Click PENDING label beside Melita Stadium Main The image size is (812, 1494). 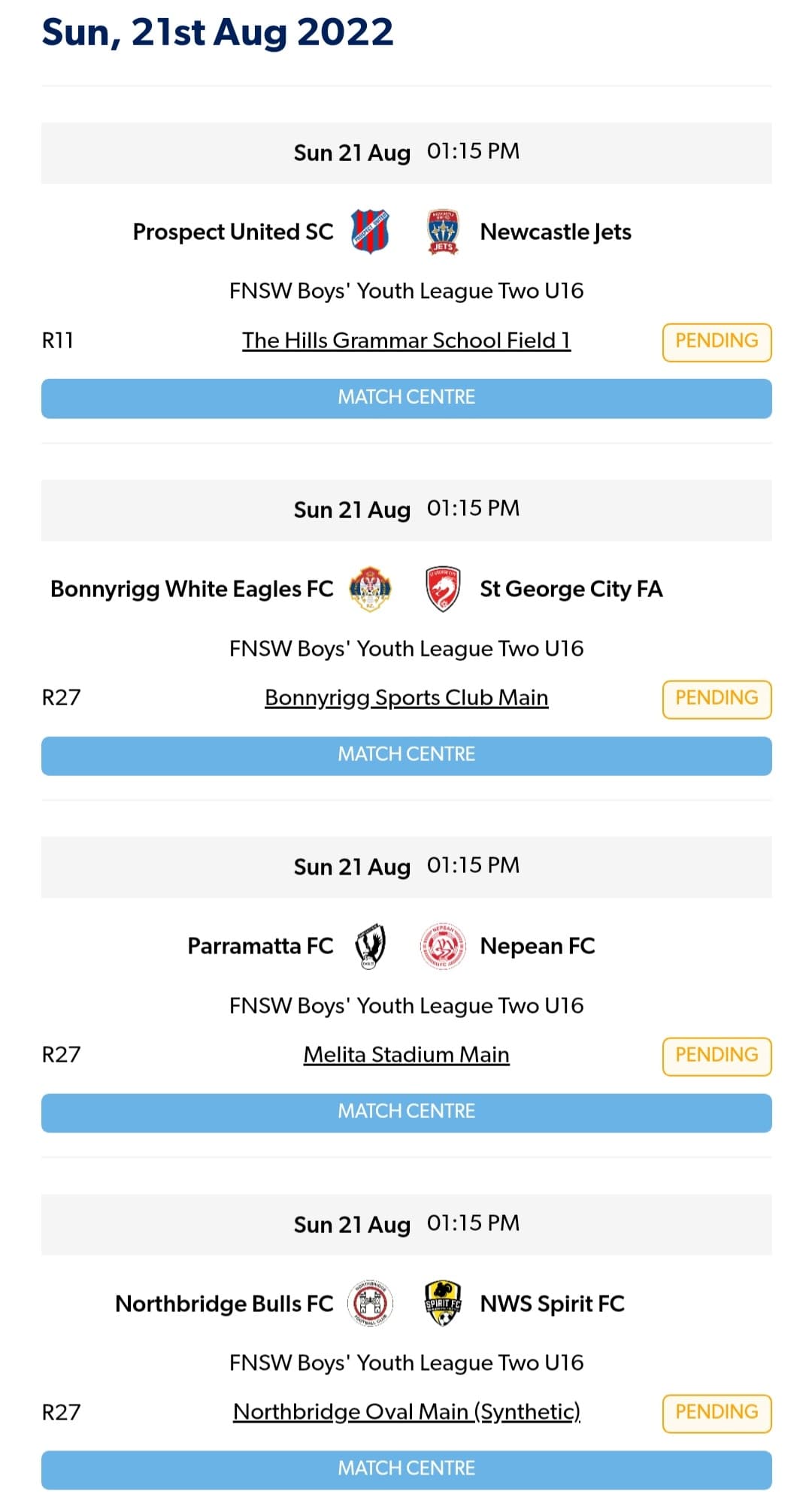(x=717, y=1055)
